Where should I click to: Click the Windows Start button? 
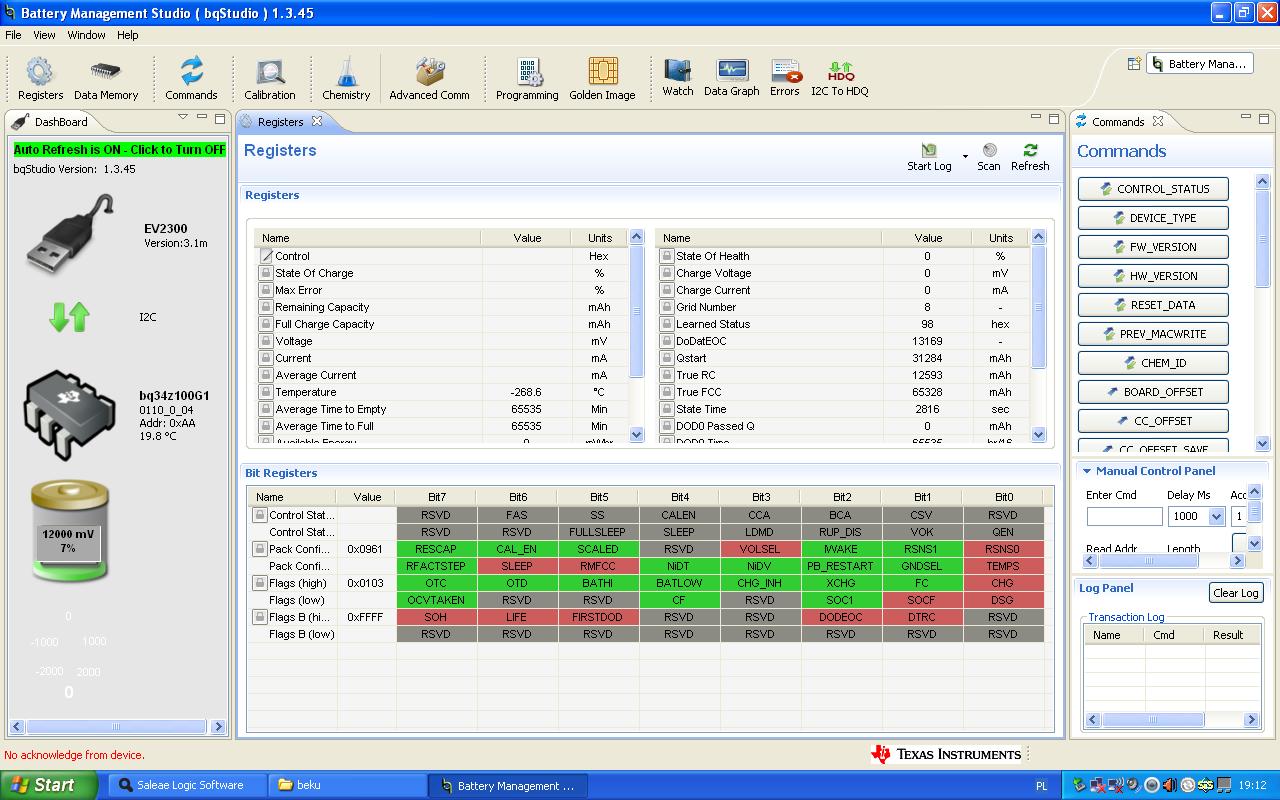click(49, 785)
